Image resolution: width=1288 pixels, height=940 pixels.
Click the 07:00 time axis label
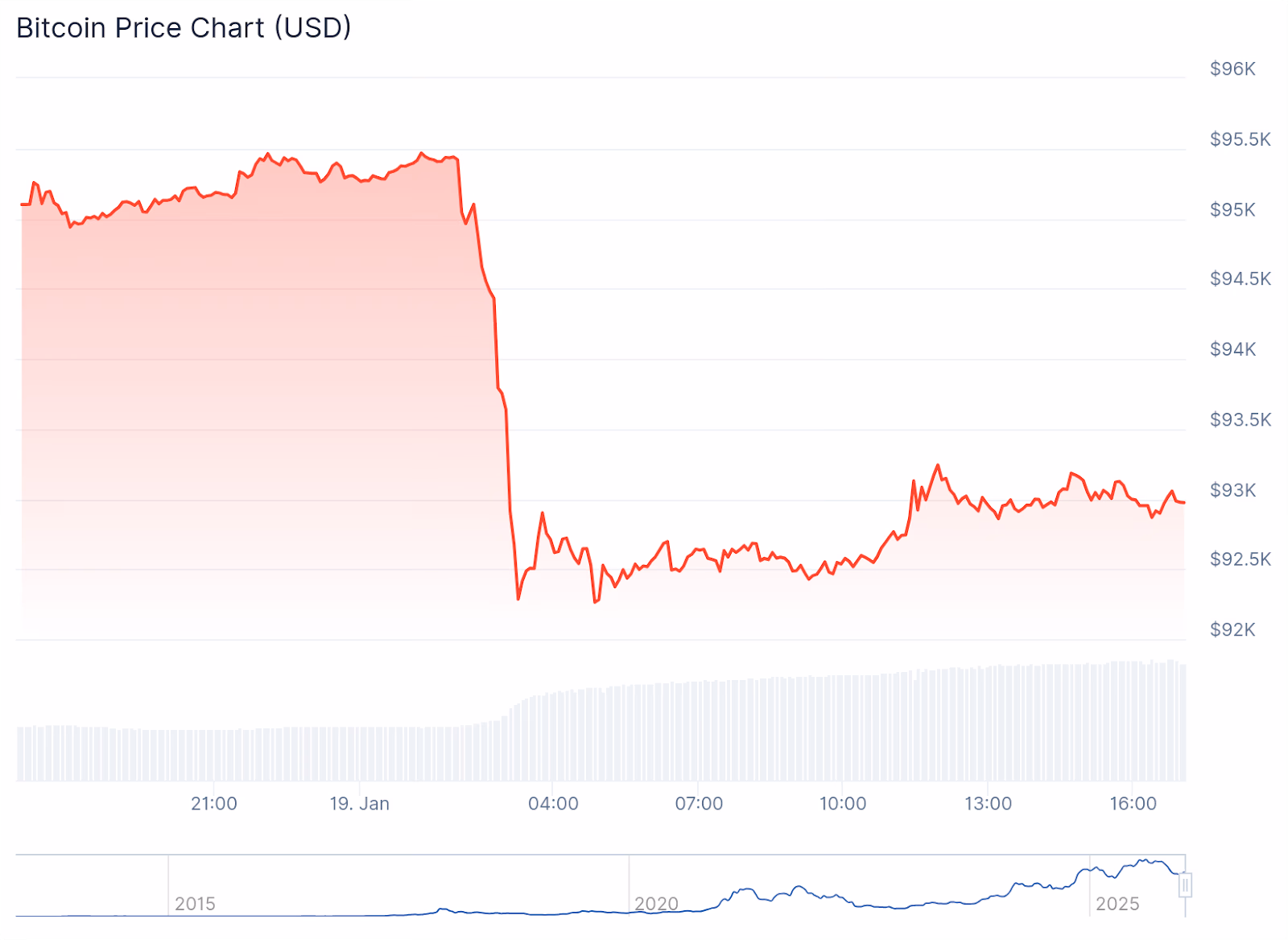point(699,803)
